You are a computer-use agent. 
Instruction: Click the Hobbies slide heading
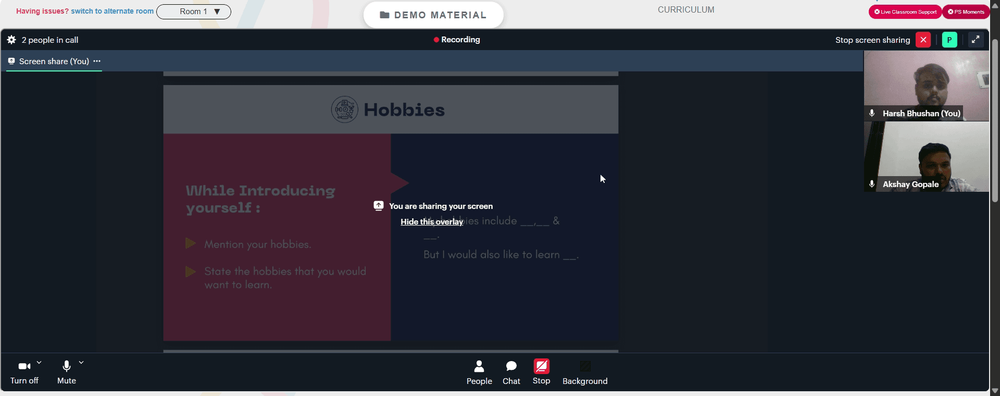404,110
